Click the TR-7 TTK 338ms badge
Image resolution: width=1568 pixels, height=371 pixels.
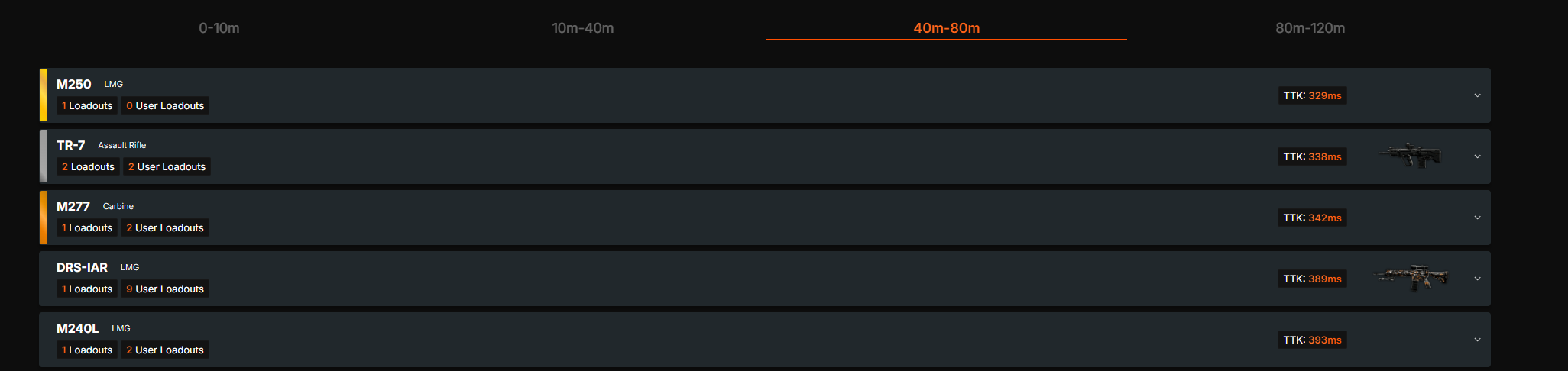pyautogui.click(x=1312, y=156)
